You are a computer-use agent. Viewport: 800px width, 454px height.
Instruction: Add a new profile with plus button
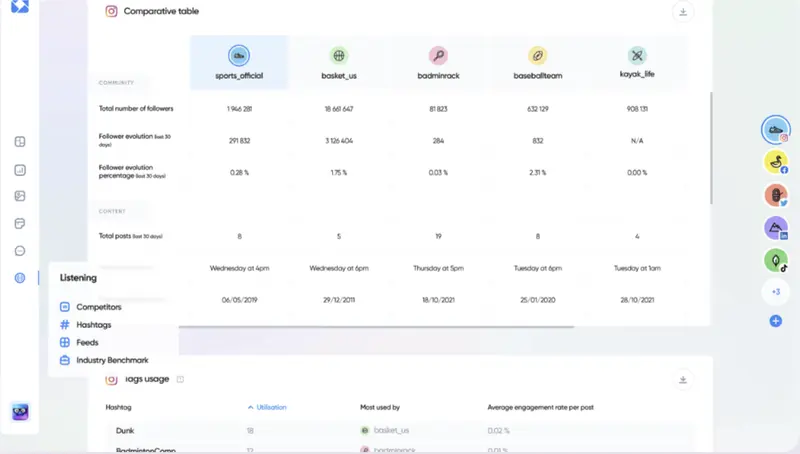tap(775, 321)
